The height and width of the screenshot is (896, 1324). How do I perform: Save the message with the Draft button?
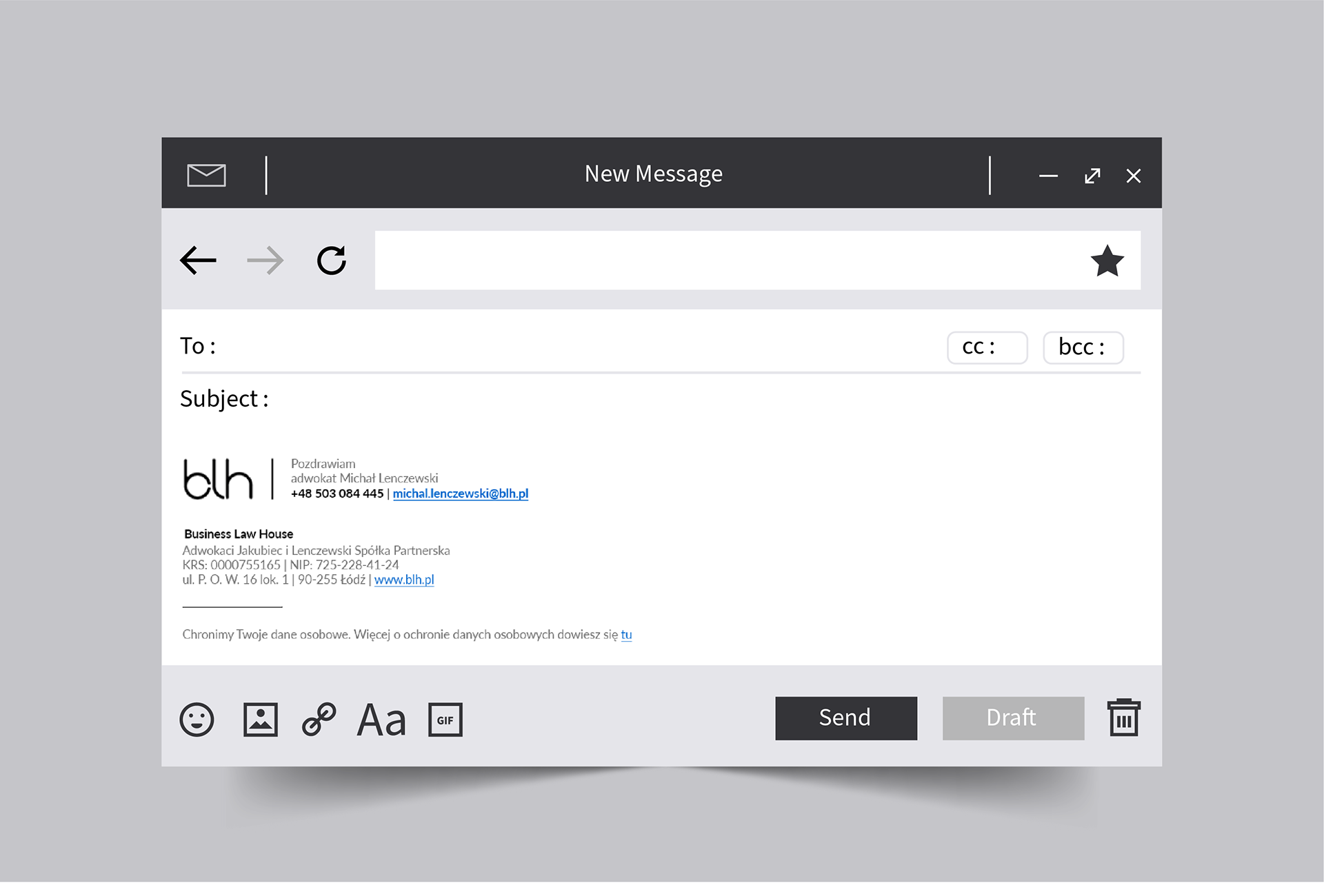[1013, 718]
